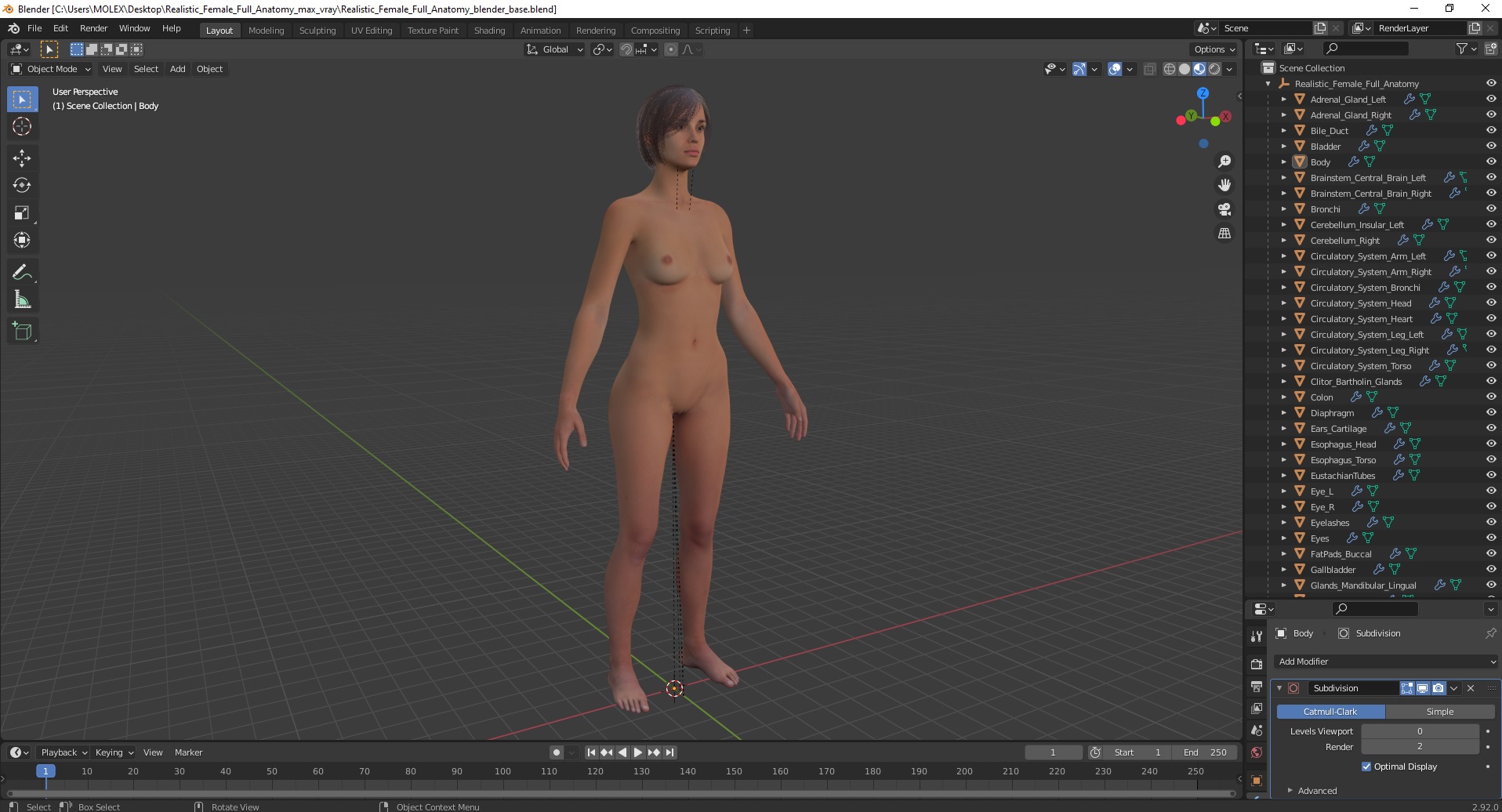1502x812 pixels.
Task: Open Render properties tab icon
Action: point(1257,664)
